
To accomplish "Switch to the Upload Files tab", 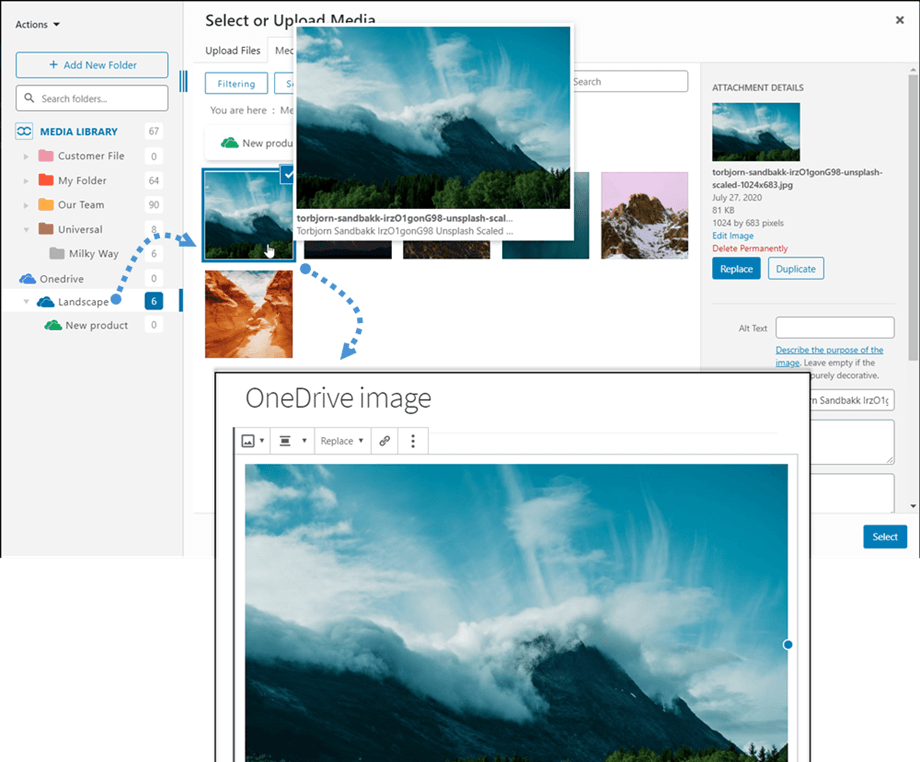I will pyautogui.click(x=233, y=50).
